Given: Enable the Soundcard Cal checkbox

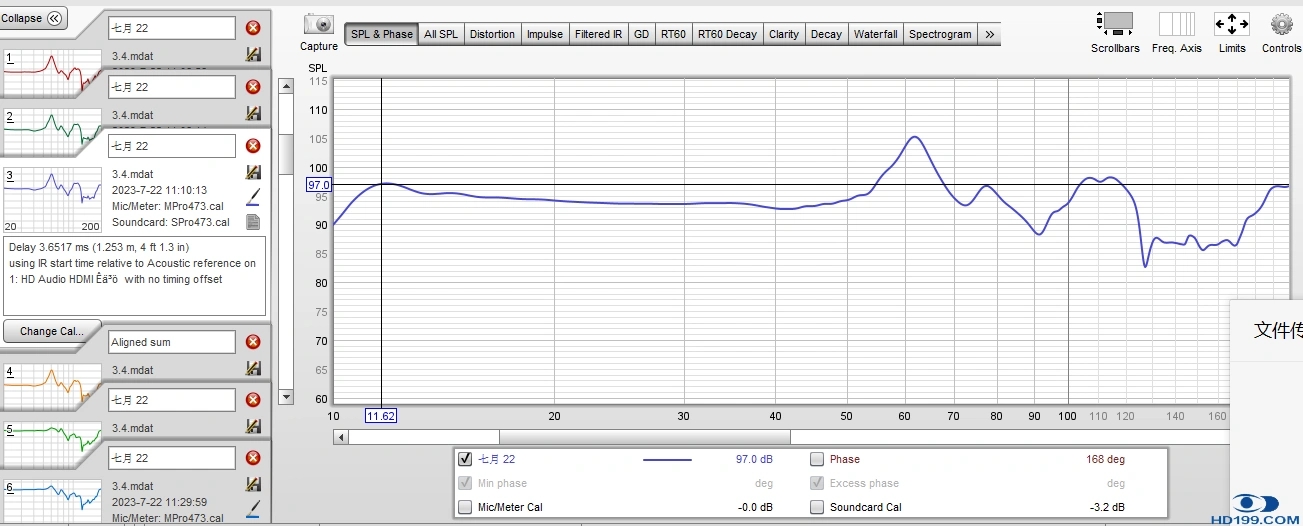Looking at the screenshot, I should coord(817,507).
